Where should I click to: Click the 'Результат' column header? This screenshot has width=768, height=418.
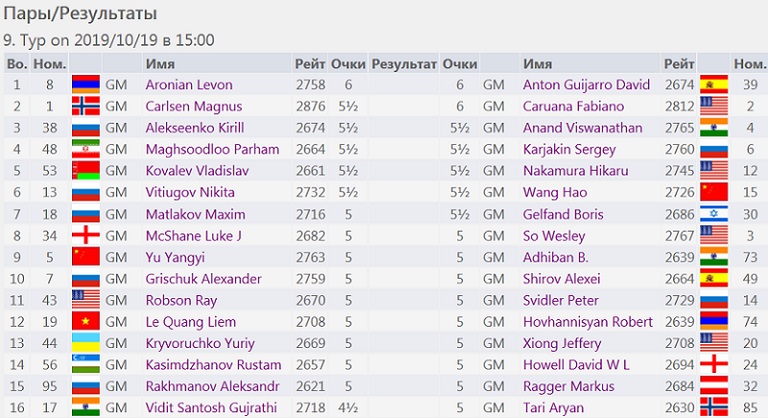[403, 64]
